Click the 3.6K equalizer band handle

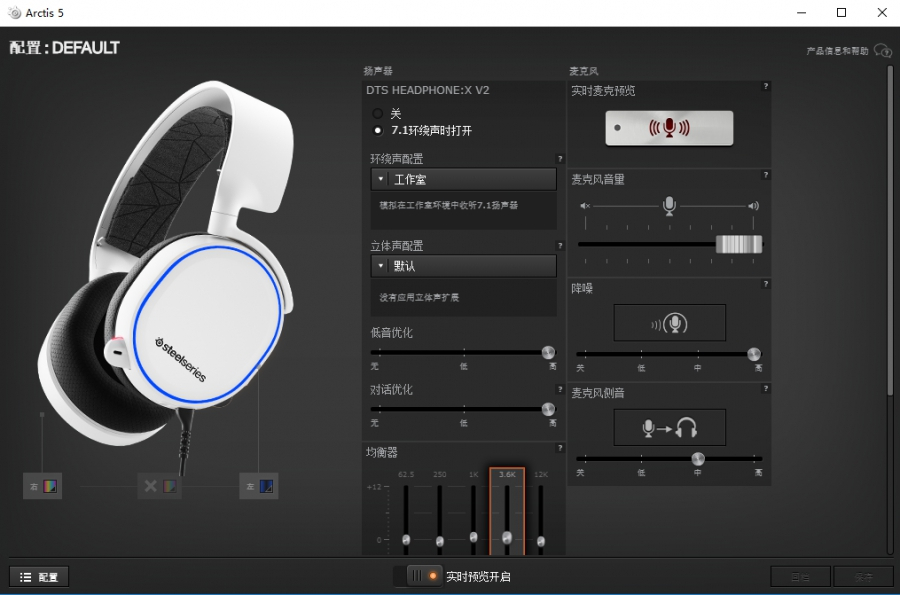pos(507,538)
